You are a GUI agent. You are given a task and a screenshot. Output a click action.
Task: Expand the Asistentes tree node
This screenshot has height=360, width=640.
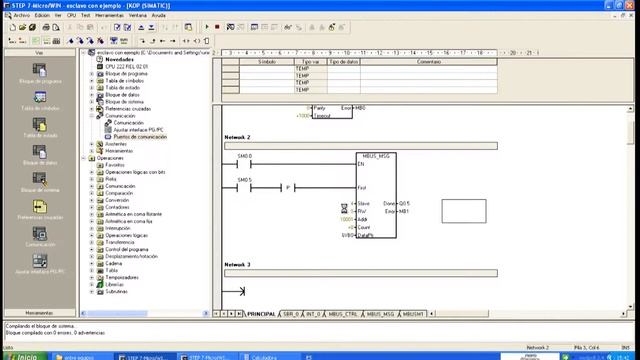point(92,144)
